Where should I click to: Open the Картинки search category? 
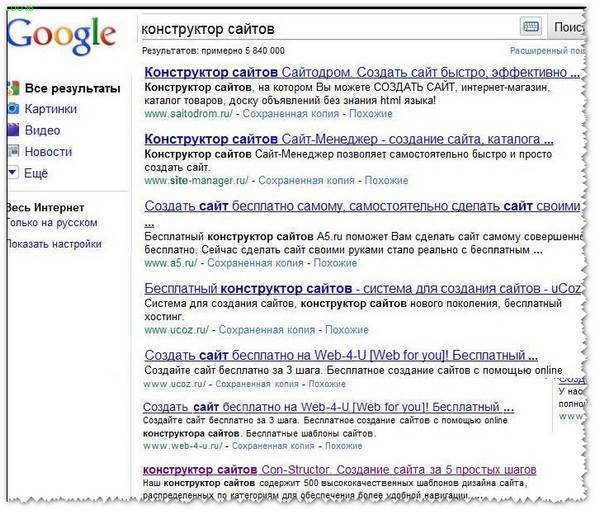[51, 109]
